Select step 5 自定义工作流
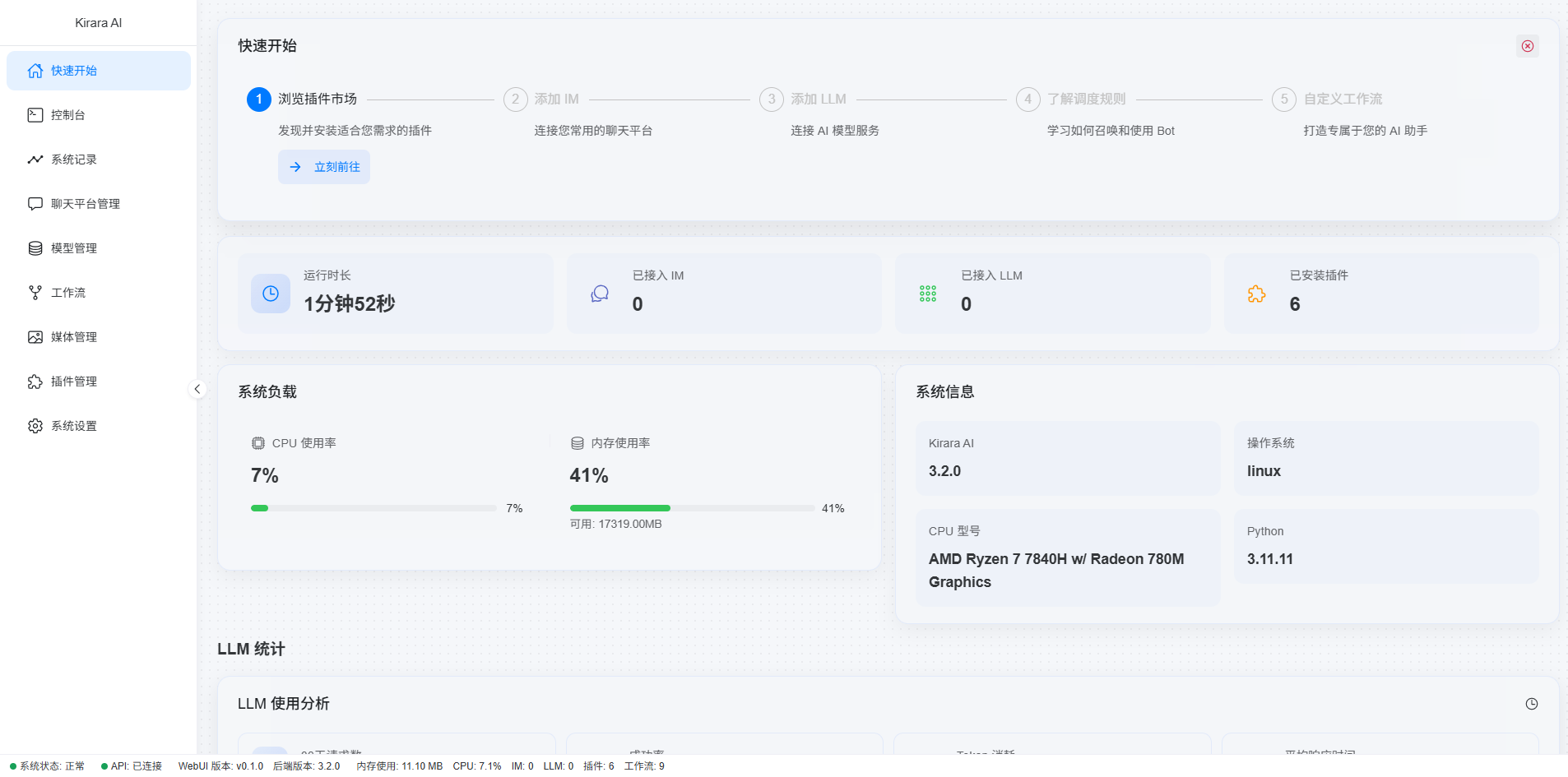This screenshot has height=777, width=1568. pos(1328,99)
